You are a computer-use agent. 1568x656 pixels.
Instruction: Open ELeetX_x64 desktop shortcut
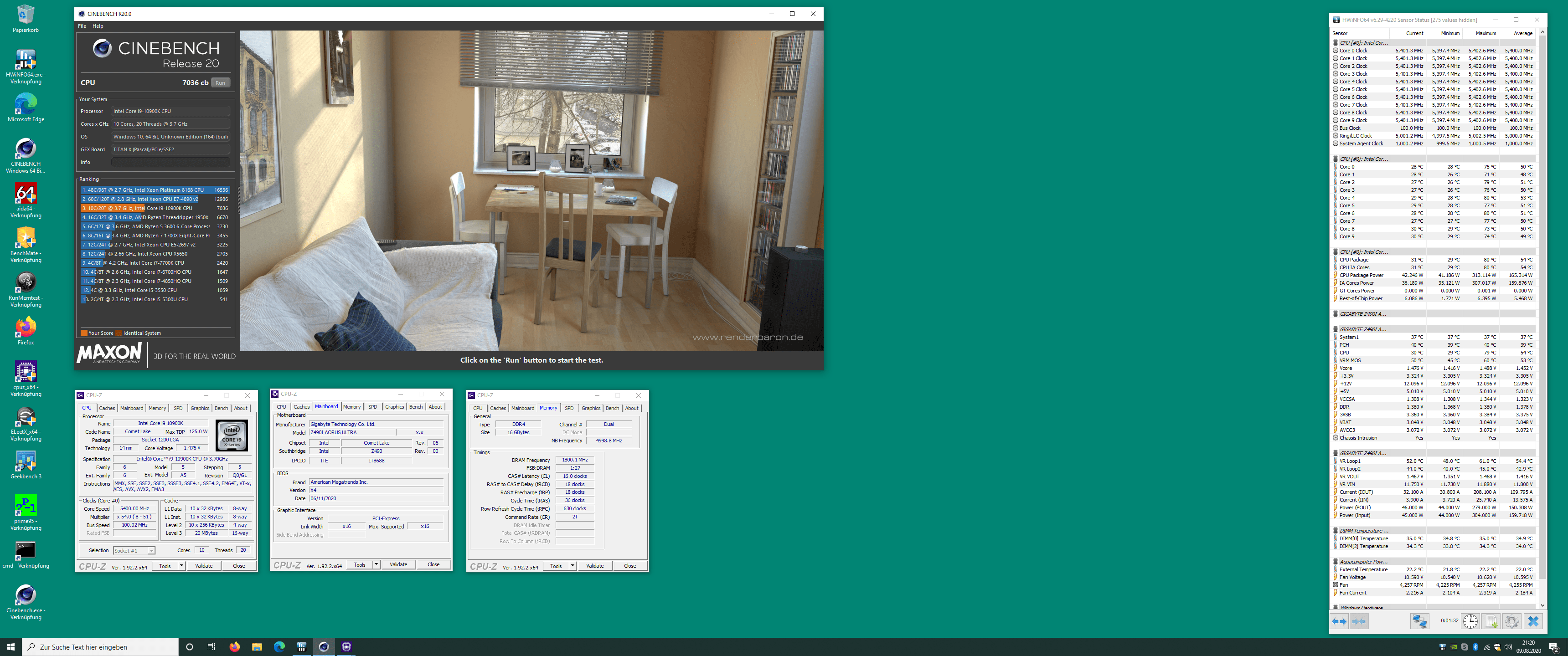click(x=26, y=424)
